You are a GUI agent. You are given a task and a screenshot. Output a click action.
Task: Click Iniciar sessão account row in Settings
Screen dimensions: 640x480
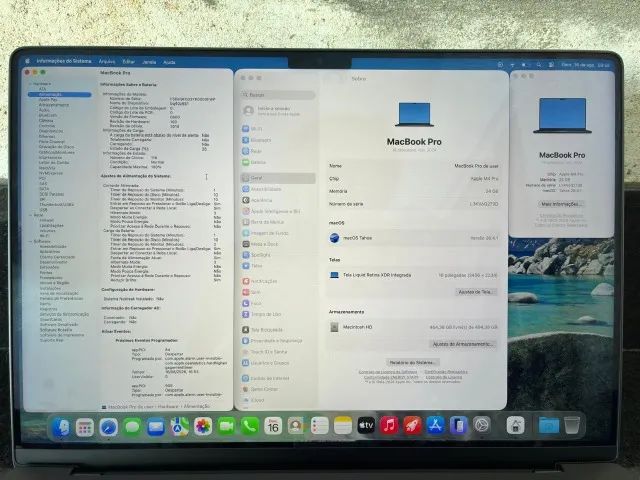pyautogui.click(x=278, y=111)
